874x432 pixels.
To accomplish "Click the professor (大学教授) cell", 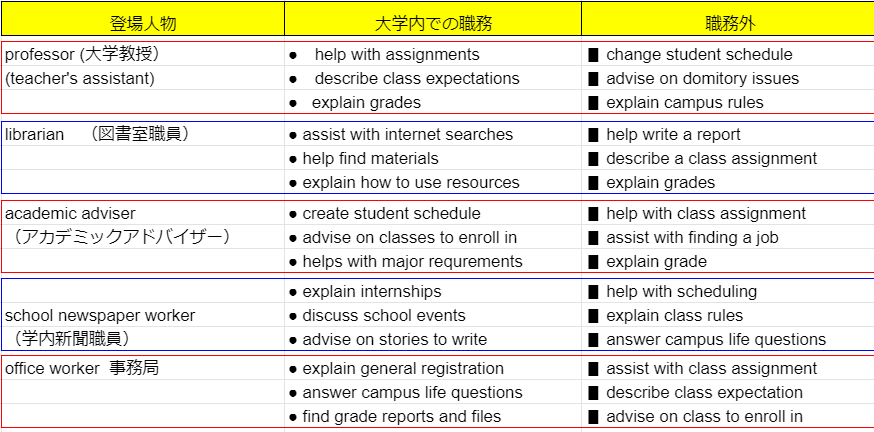I will click(x=143, y=54).
